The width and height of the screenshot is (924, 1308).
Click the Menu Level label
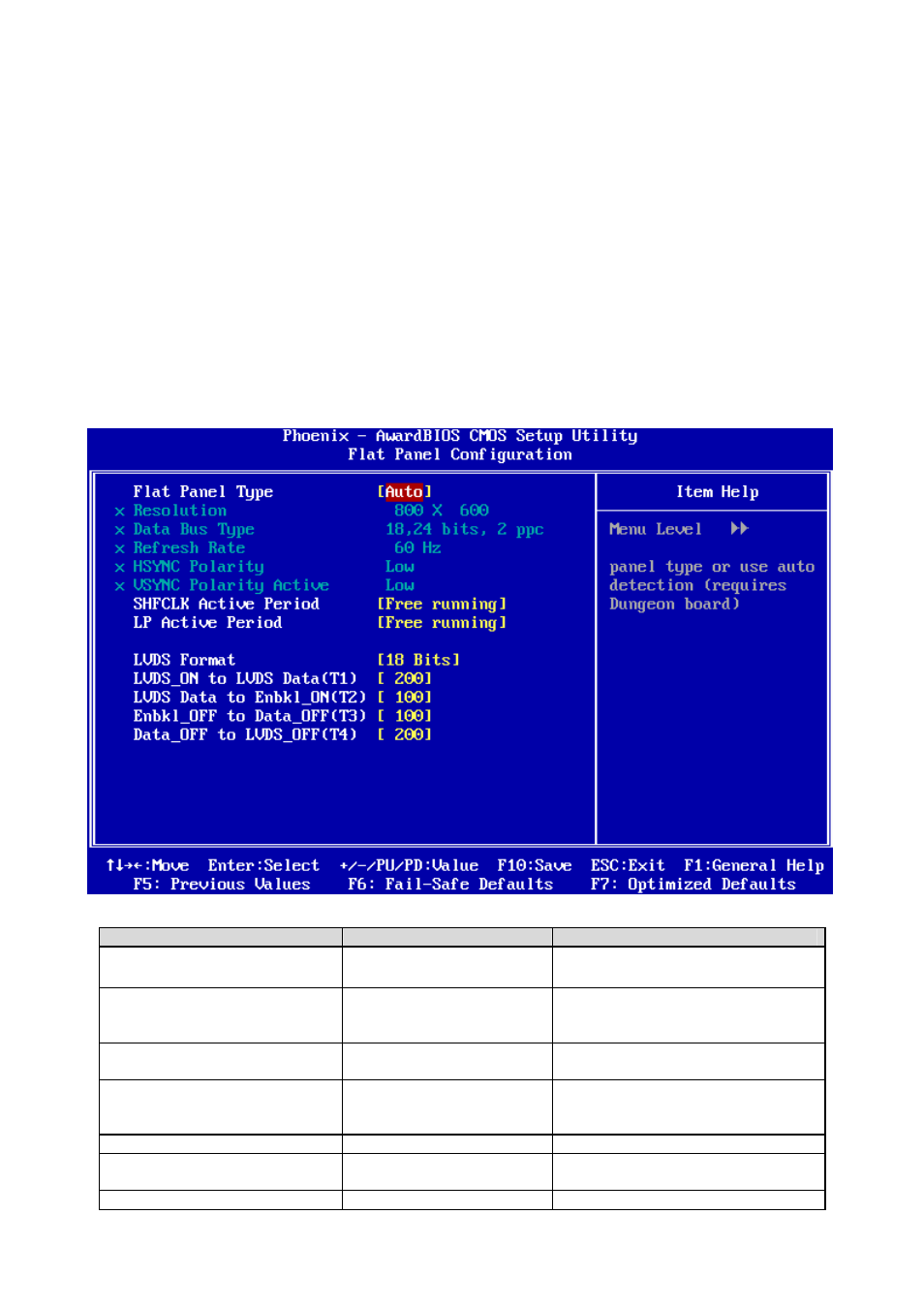click(656, 529)
